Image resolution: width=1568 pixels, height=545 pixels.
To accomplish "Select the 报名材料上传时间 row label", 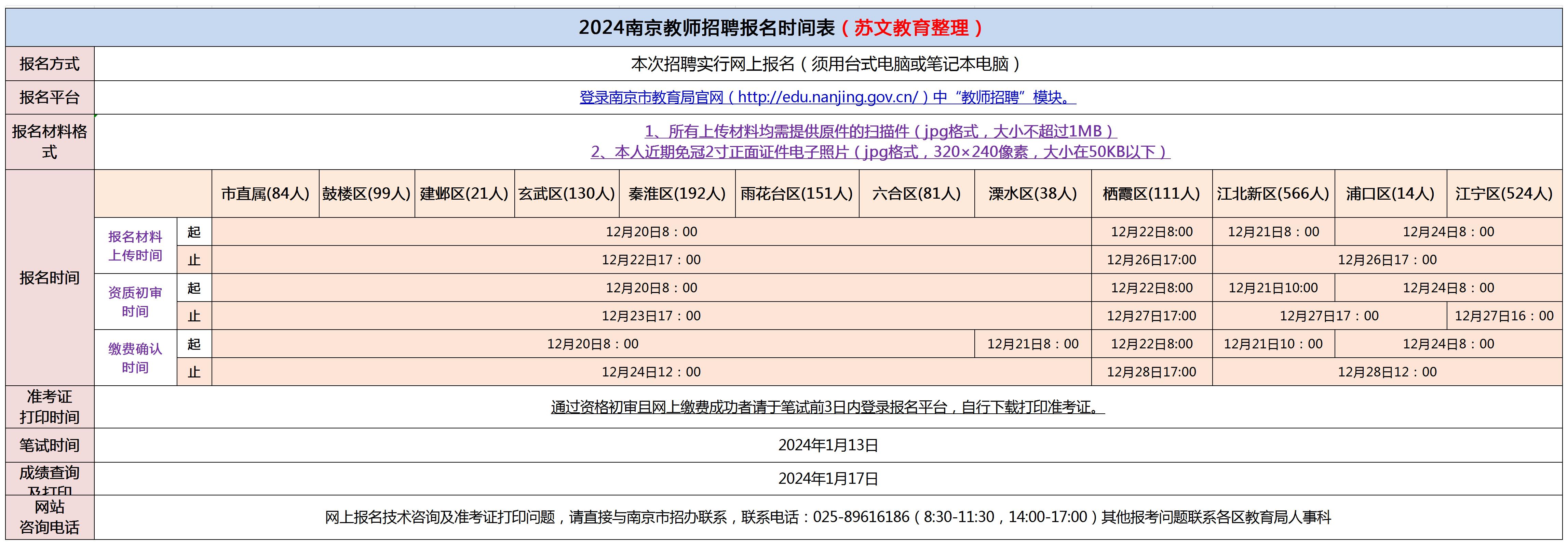I will [135, 245].
